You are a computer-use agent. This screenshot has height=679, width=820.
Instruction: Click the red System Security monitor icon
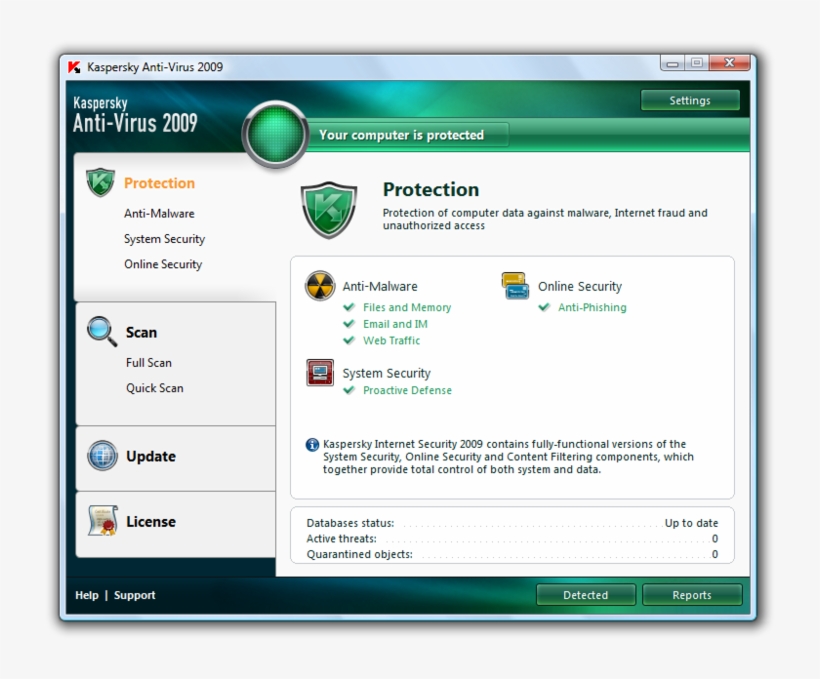(320, 373)
